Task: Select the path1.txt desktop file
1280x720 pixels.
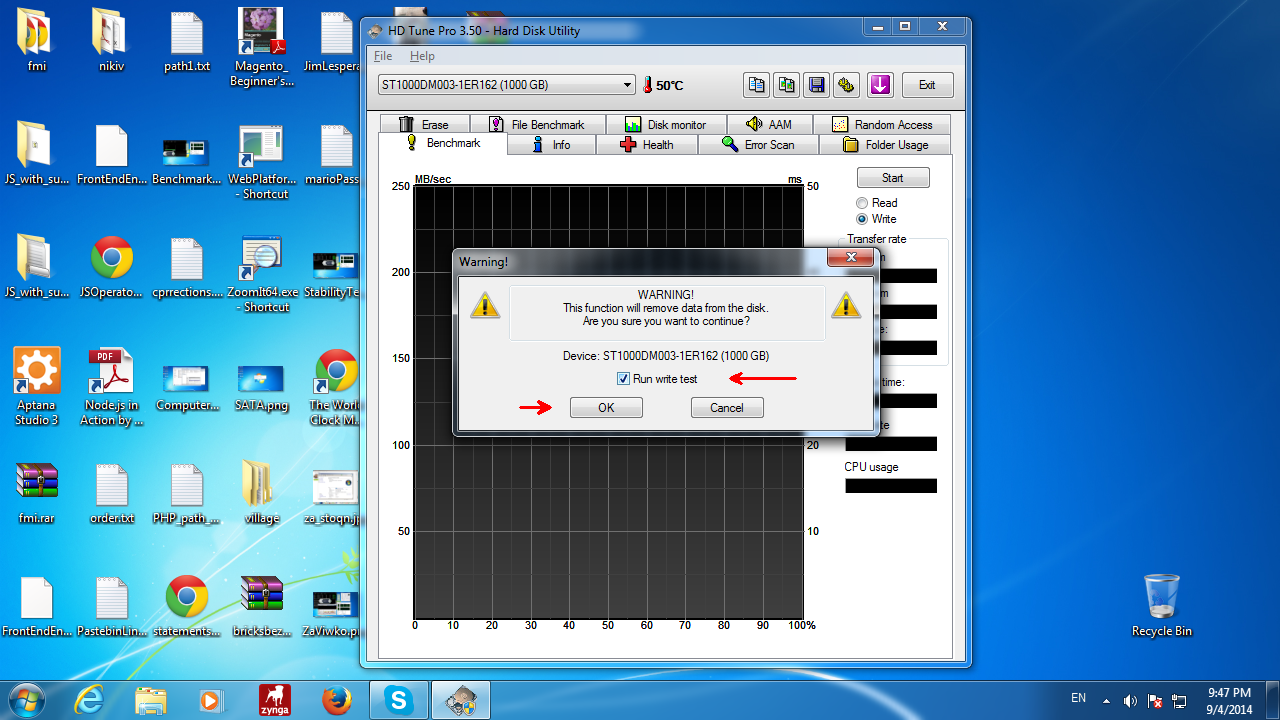Action: 187,42
